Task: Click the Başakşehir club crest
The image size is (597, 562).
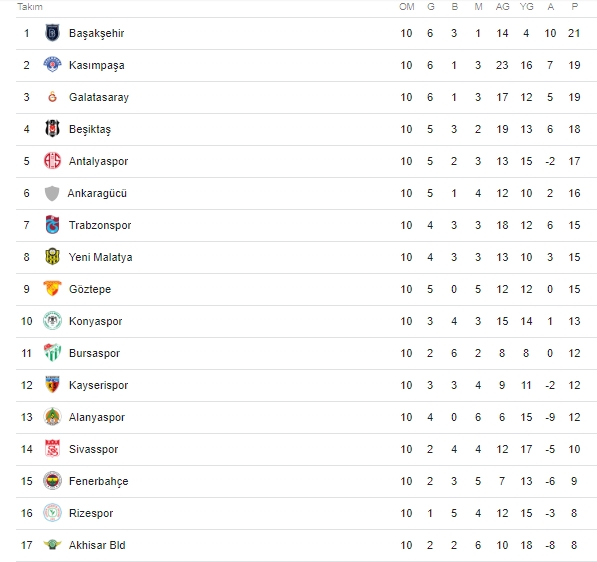Action: click(x=52, y=33)
